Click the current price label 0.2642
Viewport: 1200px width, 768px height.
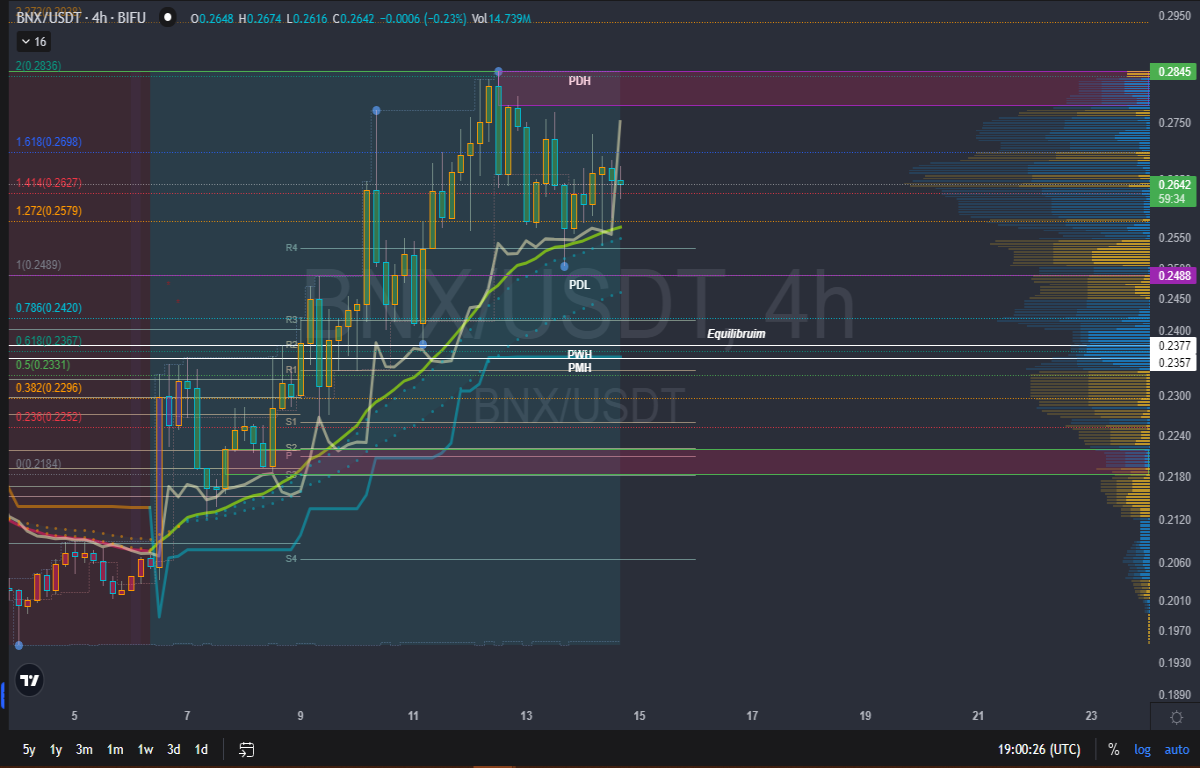point(1174,184)
